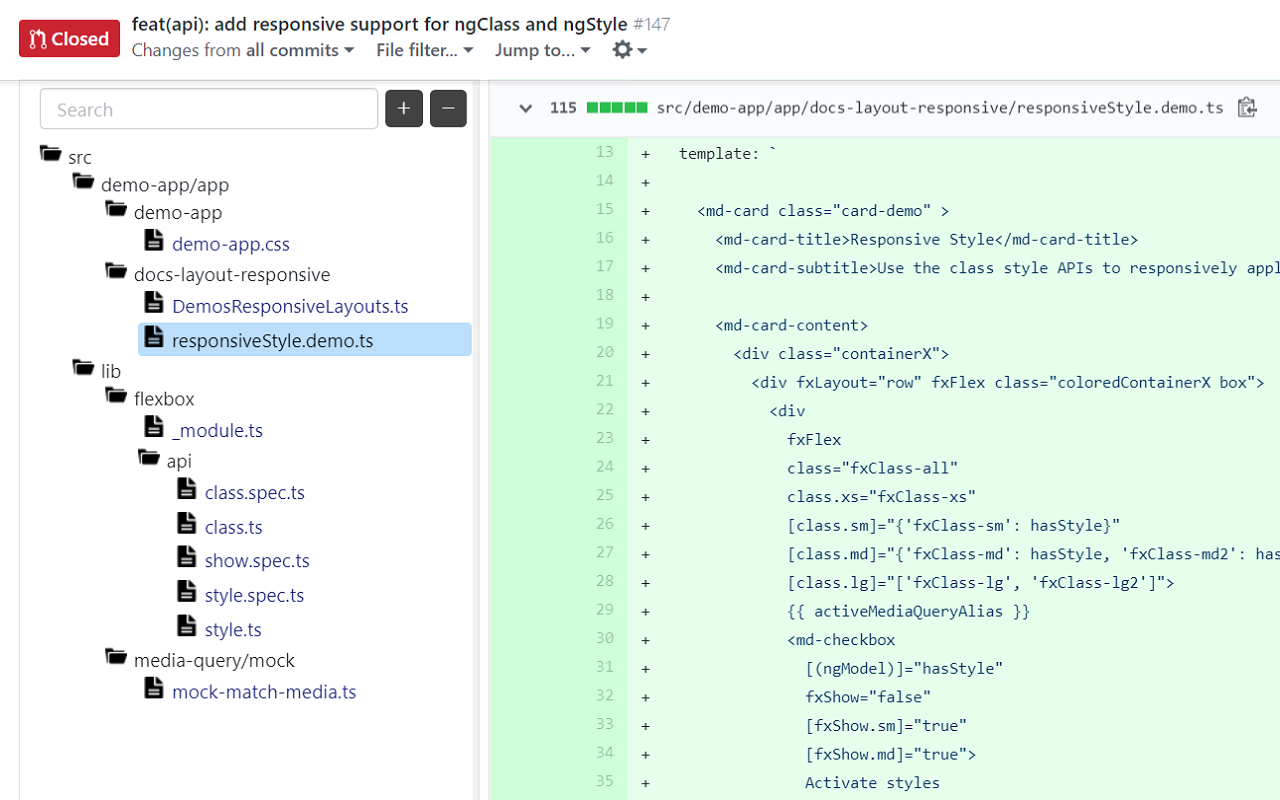Click the file icon beside demo-app.css
Viewport: 1280px width, 800px height.
(153, 240)
